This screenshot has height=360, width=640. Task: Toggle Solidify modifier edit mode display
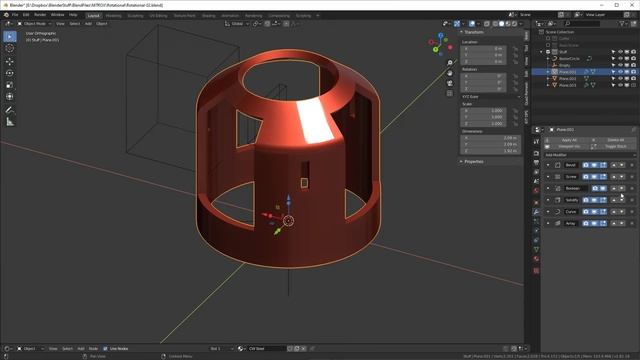[x=603, y=200]
